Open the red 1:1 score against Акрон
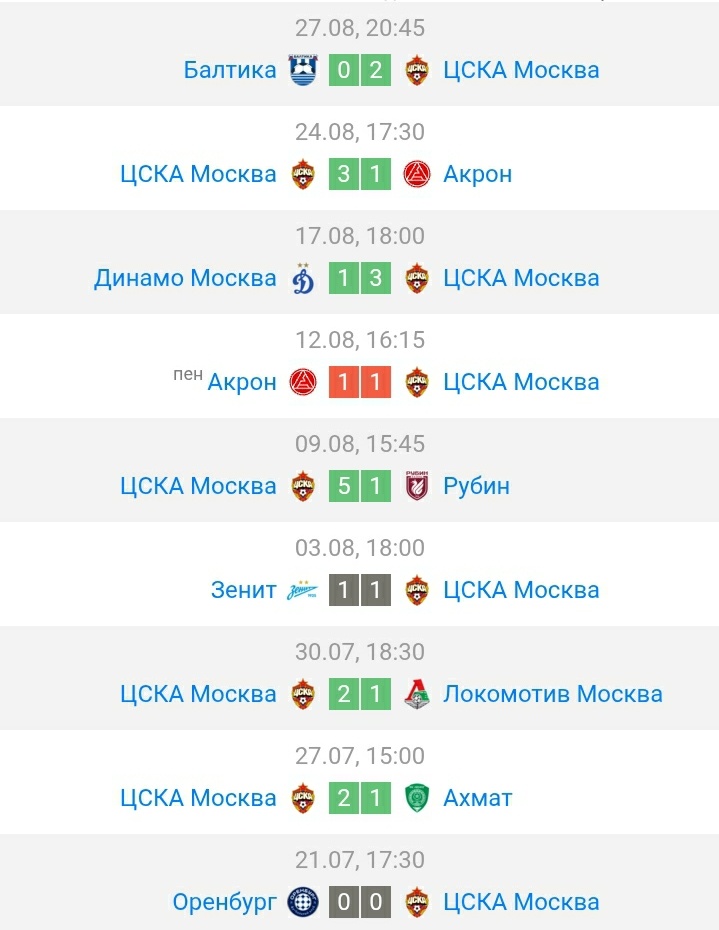 (x=359, y=382)
